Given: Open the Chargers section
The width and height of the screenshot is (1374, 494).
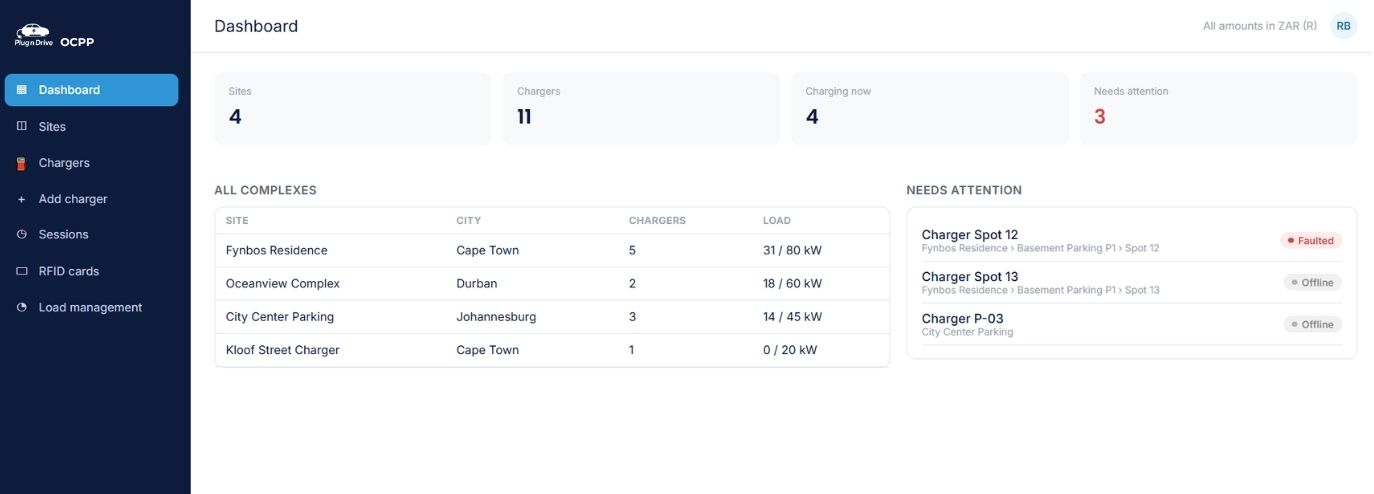Looking at the screenshot, I should 91,163.
